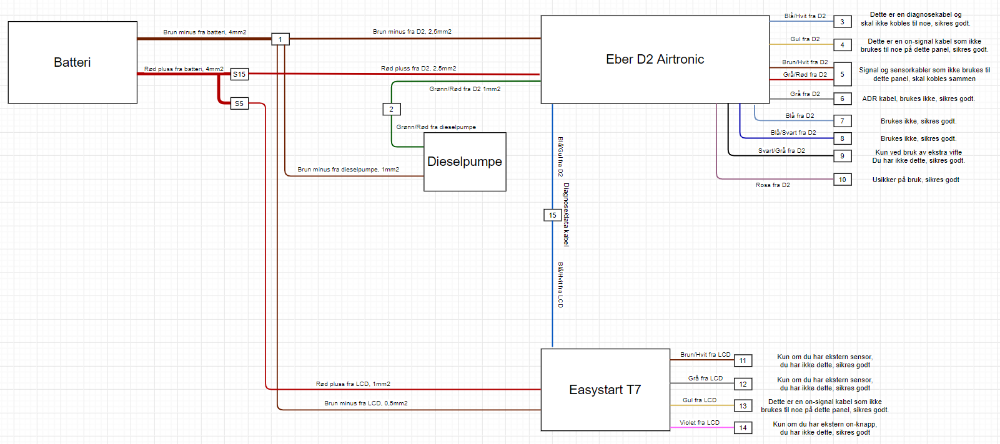This screenshot has height=444, width=1000.
Task: Click label 'Brun minus fra D2, 2.5mm2'
Action: tap(413, 31)
